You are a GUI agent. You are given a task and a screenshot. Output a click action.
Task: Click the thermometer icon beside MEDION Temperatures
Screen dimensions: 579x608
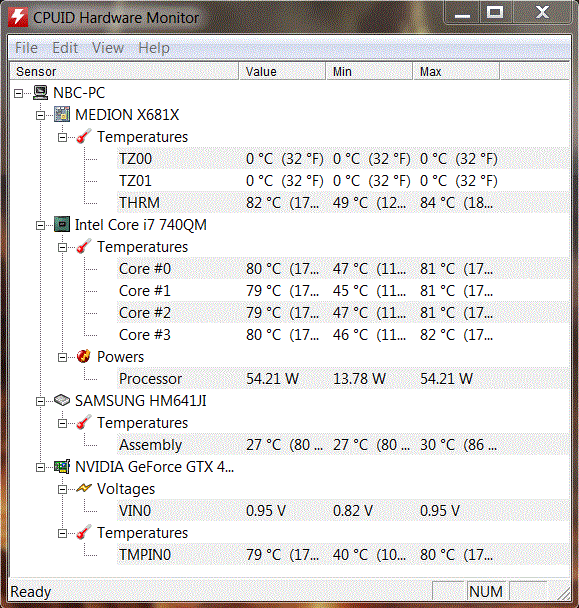(84, 136)
